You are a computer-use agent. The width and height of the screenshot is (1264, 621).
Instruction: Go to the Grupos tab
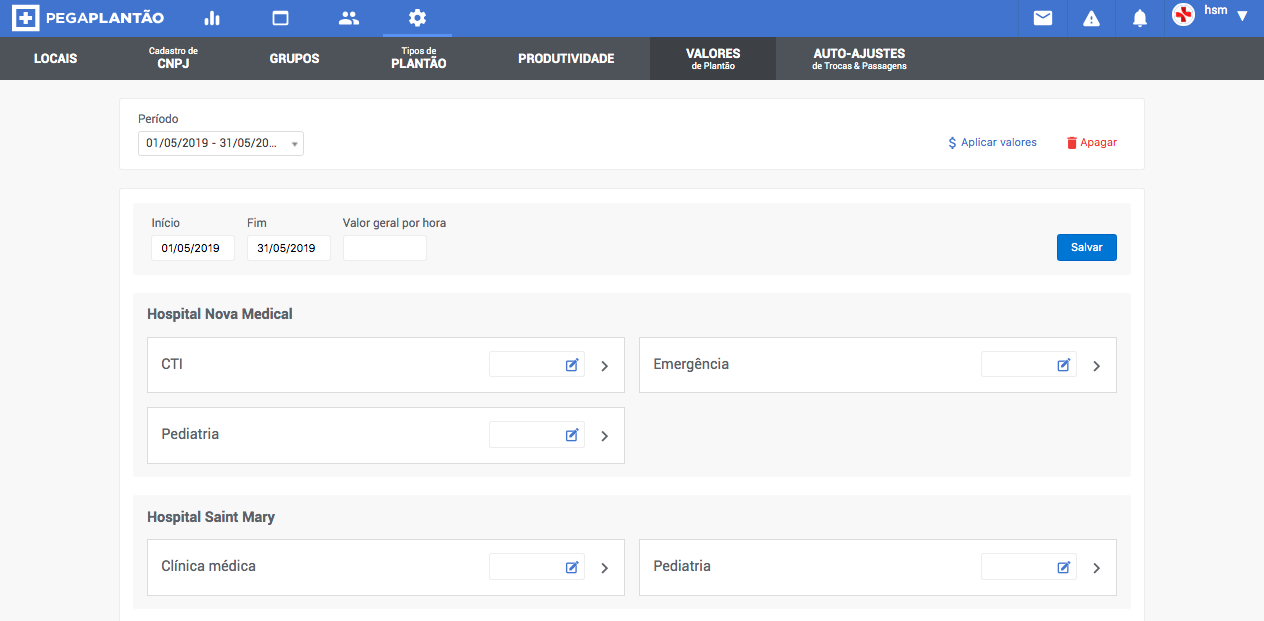click(294, 59)
